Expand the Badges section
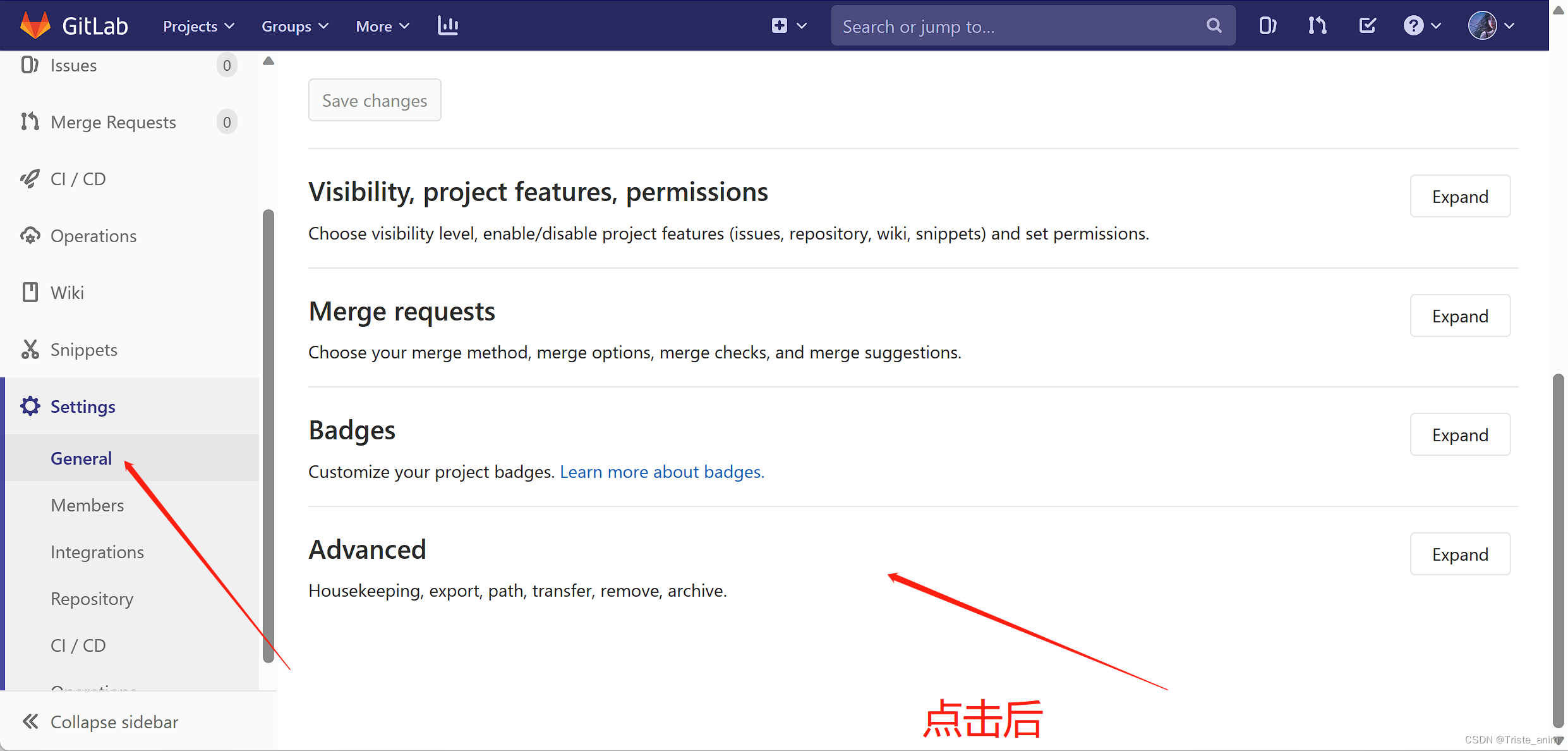This screenshot has width=1568, height=751. pos(1459,435)
